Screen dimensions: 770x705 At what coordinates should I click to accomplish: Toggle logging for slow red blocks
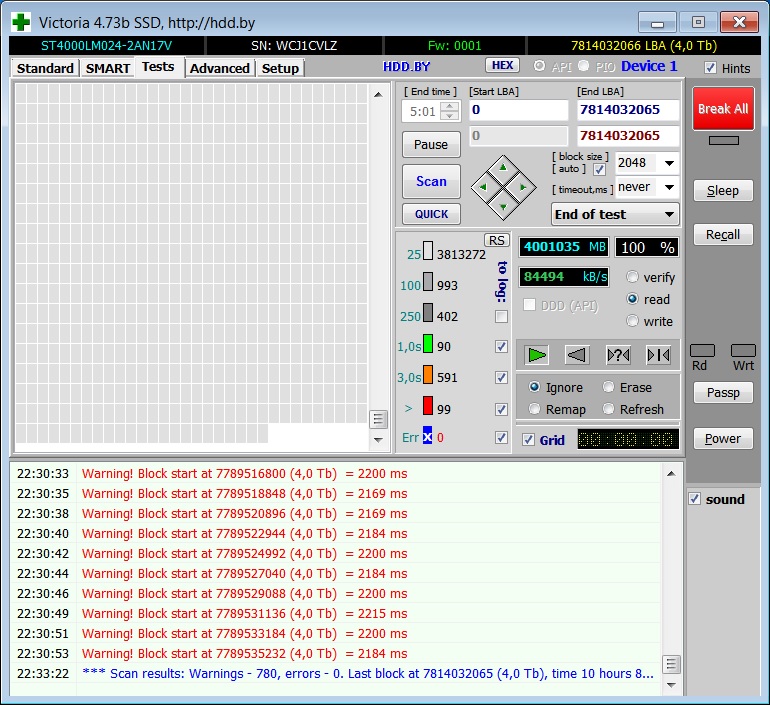coord(501,409)
